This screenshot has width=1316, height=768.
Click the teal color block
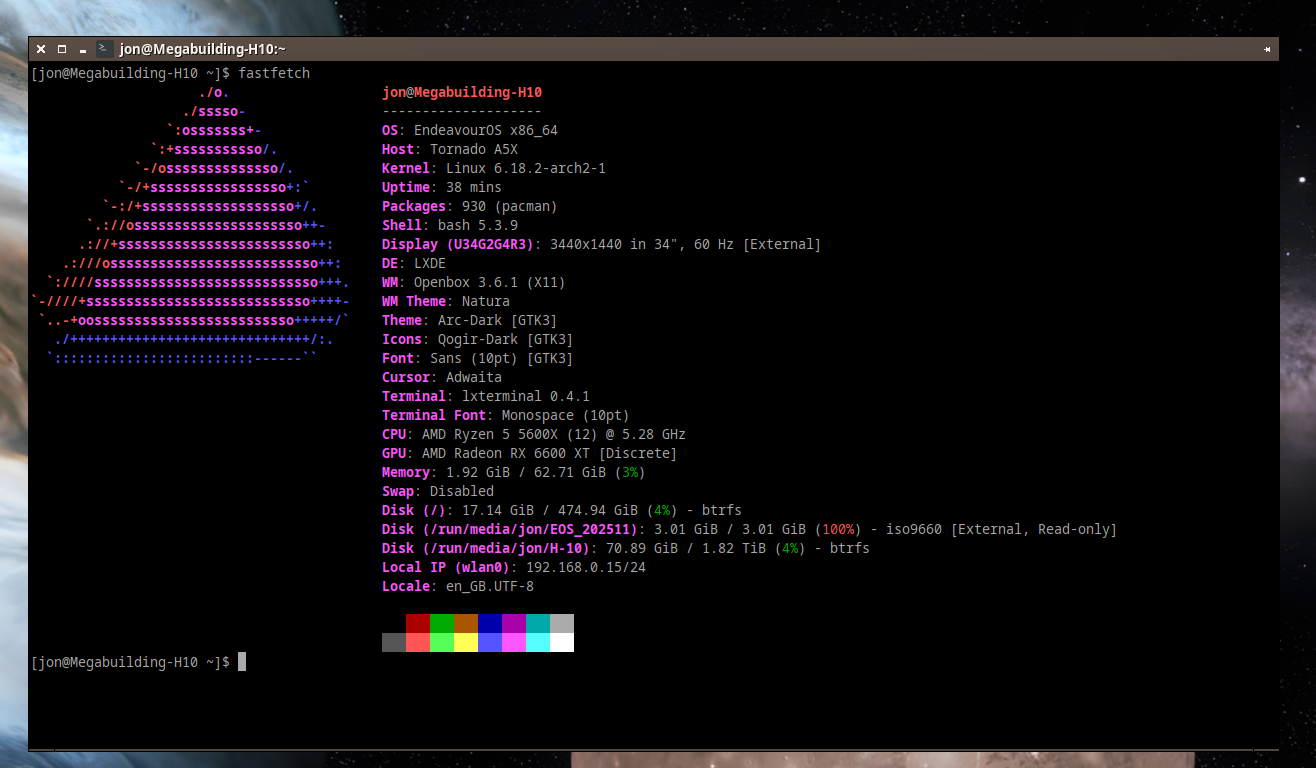(538, 623)
